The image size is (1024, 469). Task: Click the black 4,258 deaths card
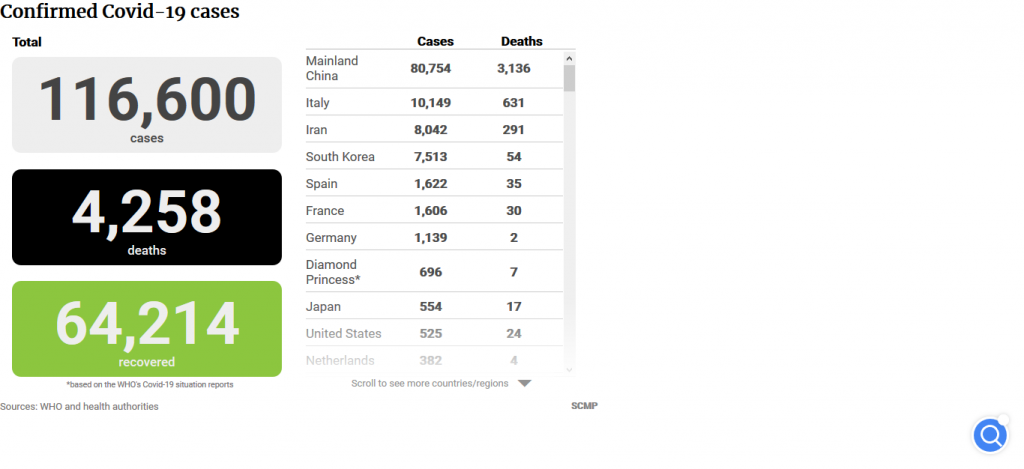point(147,217)
